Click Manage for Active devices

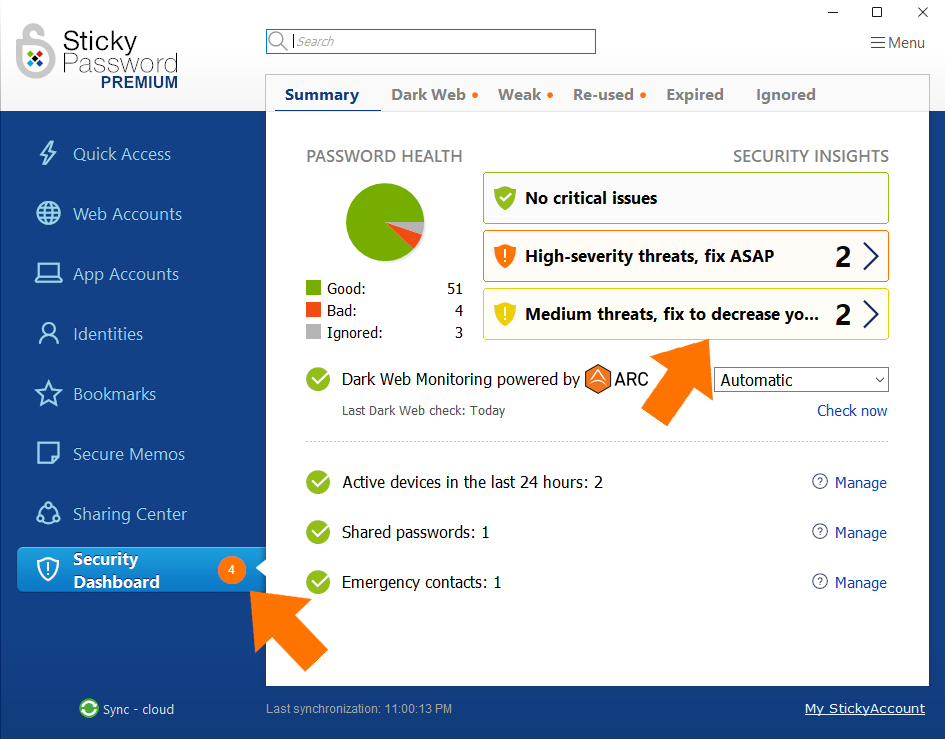tap(860, 482)
